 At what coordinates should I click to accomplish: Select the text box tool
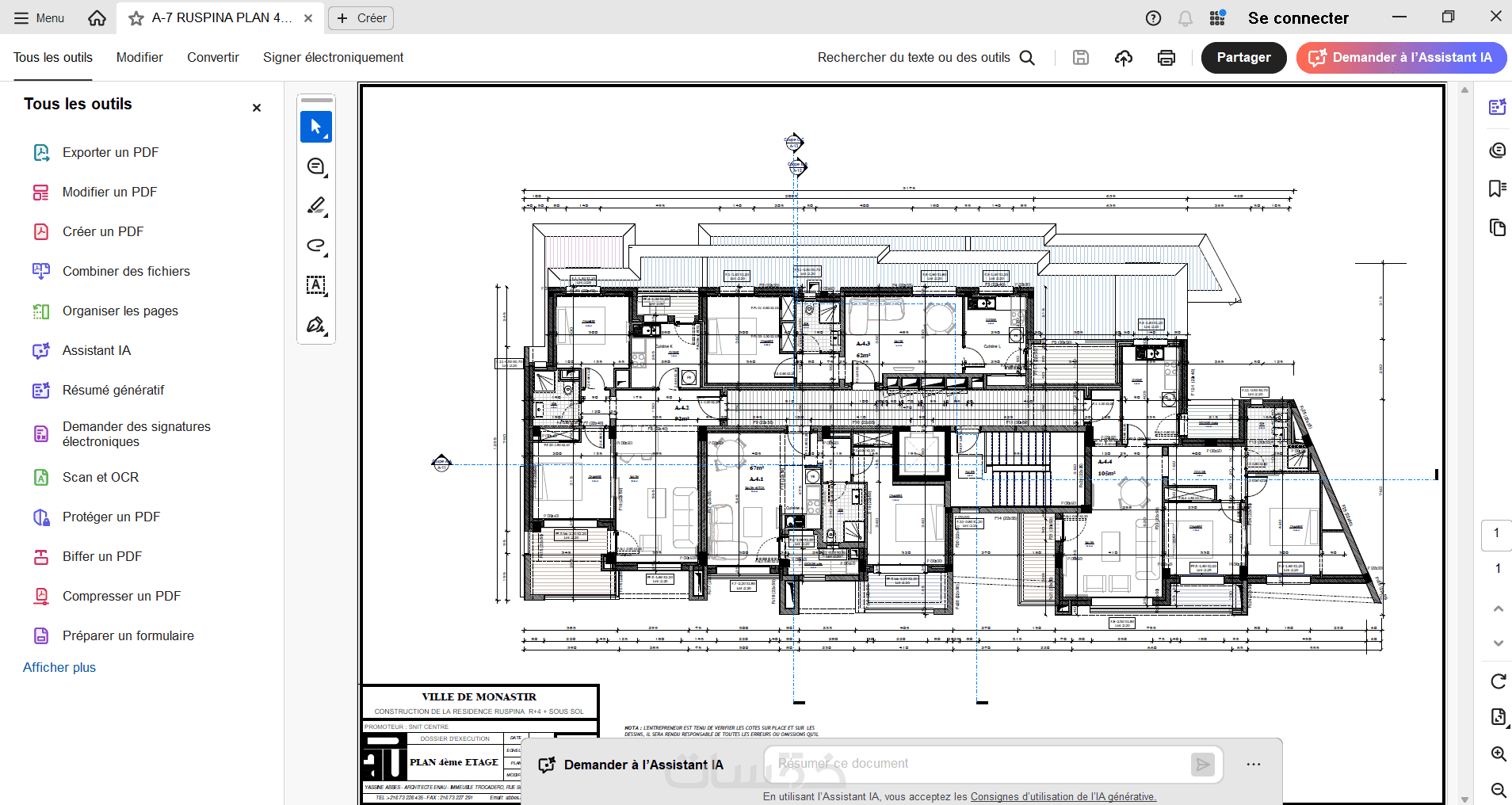[x=316, y=285]
